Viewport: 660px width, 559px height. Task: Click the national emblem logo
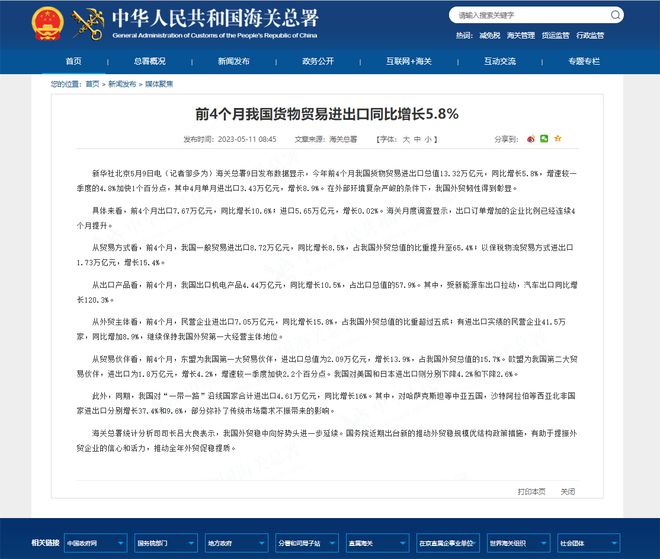48,24
